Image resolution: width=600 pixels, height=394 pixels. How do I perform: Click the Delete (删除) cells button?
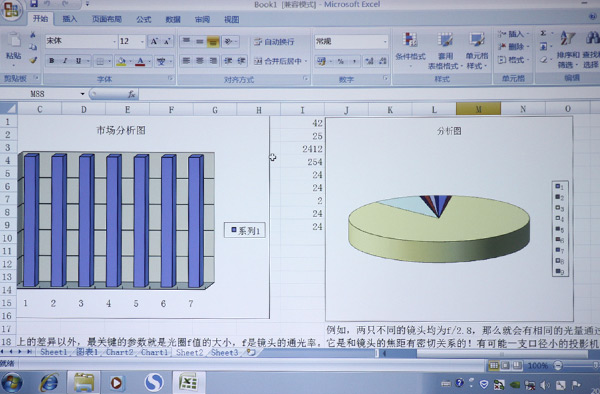coord(513,47)
